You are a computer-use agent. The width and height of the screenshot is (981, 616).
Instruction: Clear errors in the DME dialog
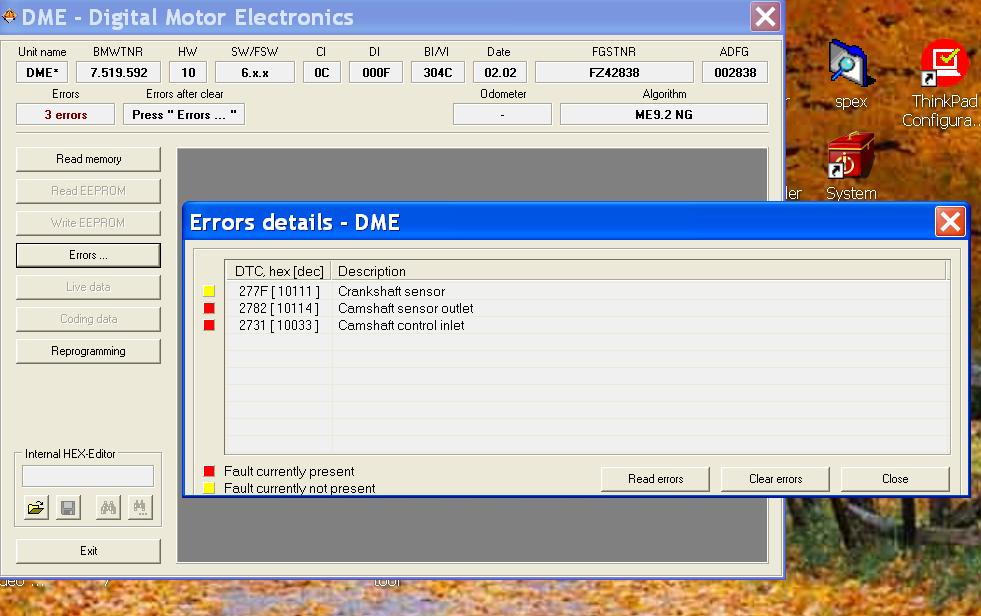(x=775, y=479)
